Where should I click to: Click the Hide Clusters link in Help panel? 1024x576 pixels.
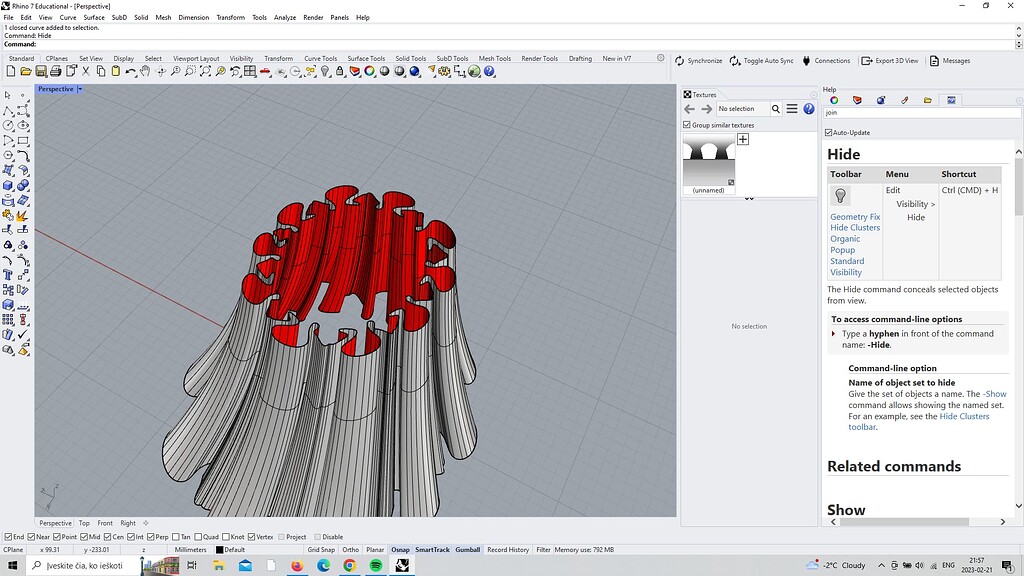(855, 227)
